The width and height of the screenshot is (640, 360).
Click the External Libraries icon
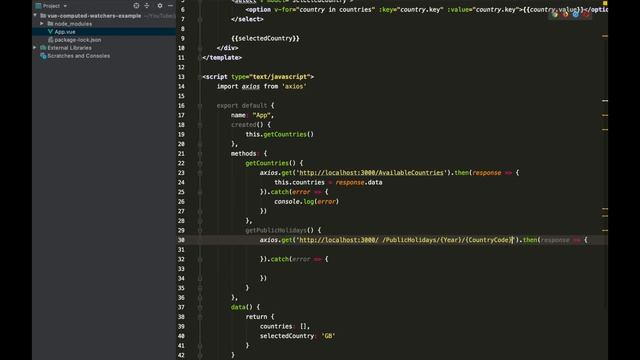[x=43, y=48]
